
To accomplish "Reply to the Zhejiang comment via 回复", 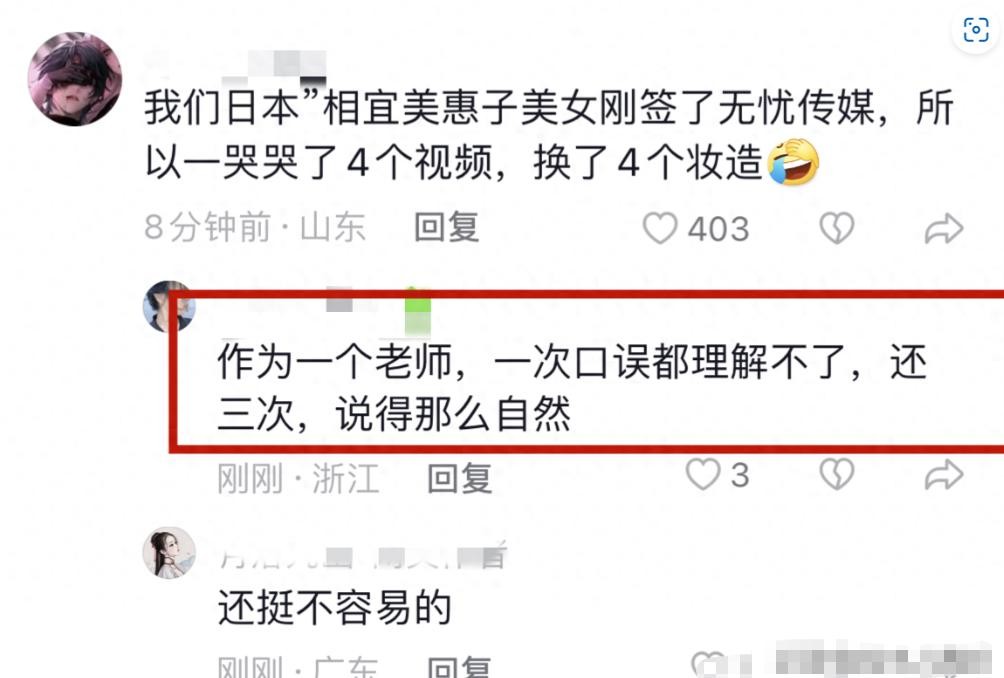I will point(460,478).
